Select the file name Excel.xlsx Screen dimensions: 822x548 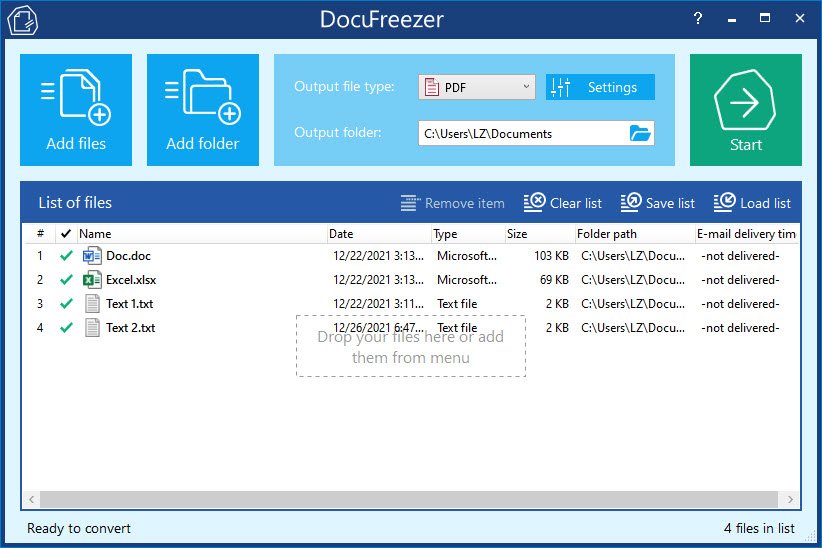point(131,280)
